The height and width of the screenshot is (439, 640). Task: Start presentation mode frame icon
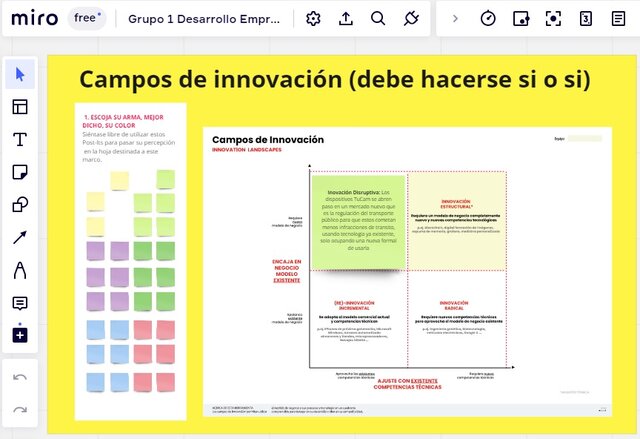pyautogui.click(x=553, y=18)
